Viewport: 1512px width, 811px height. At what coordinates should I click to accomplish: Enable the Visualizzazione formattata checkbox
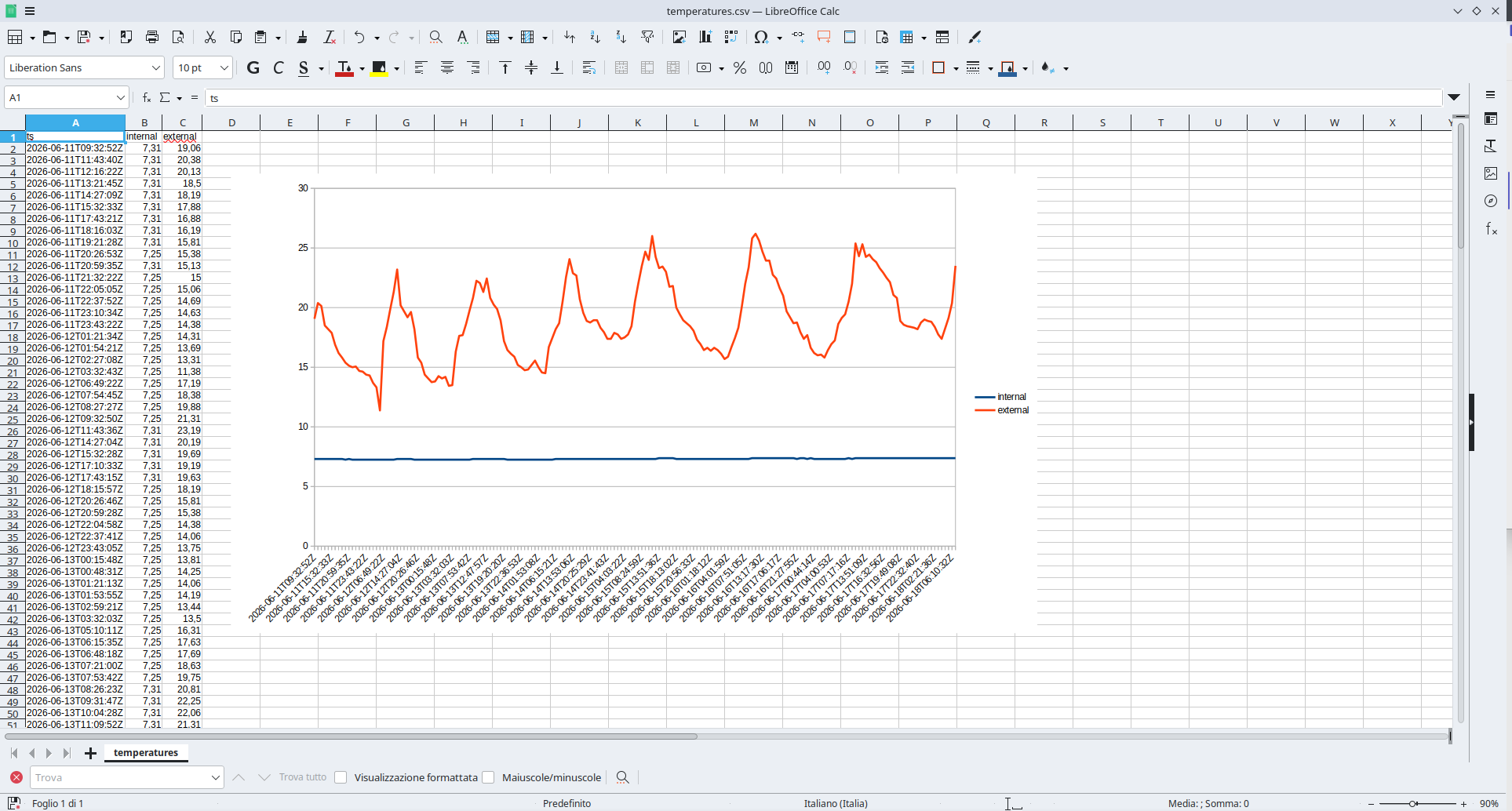point(341,777)
